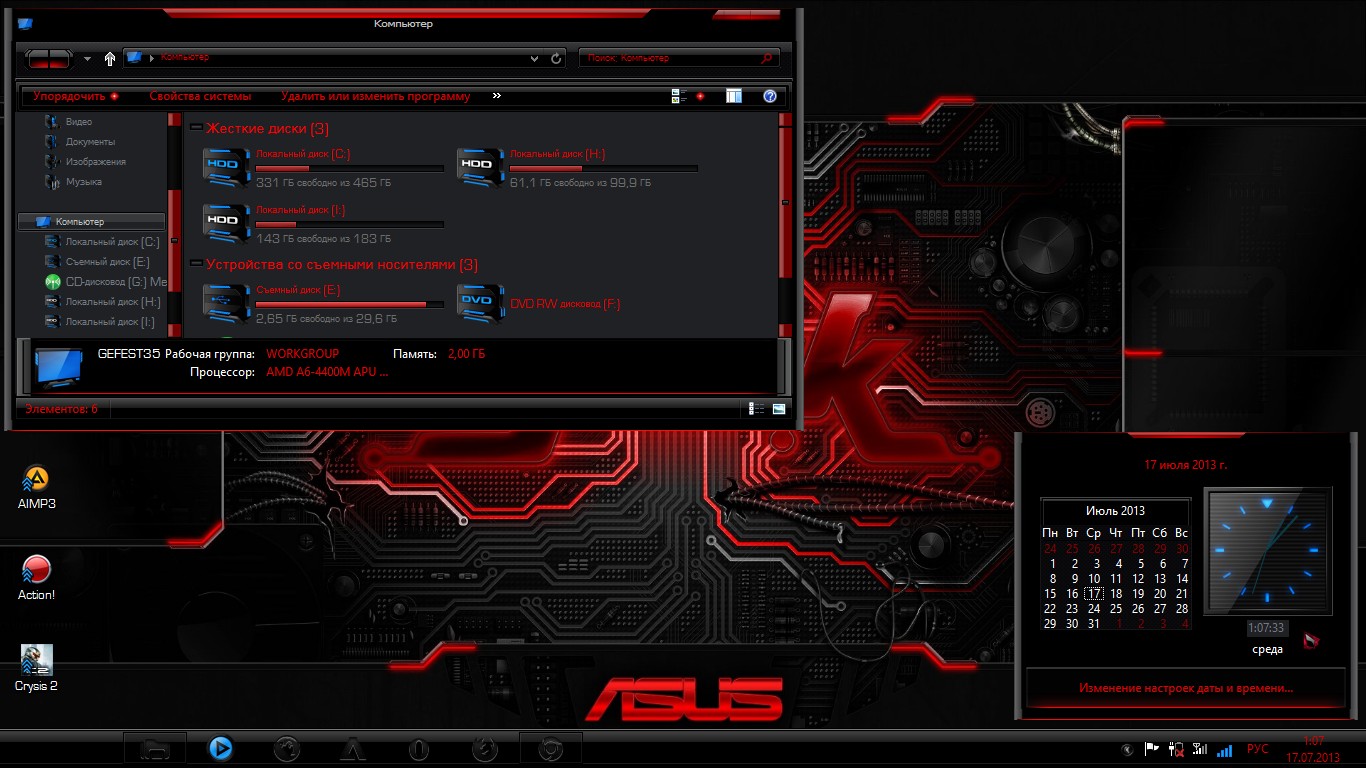Screen dimensions: 1366x768
Task: Open the Firefox taskbar icon
Action: [484, 748]
